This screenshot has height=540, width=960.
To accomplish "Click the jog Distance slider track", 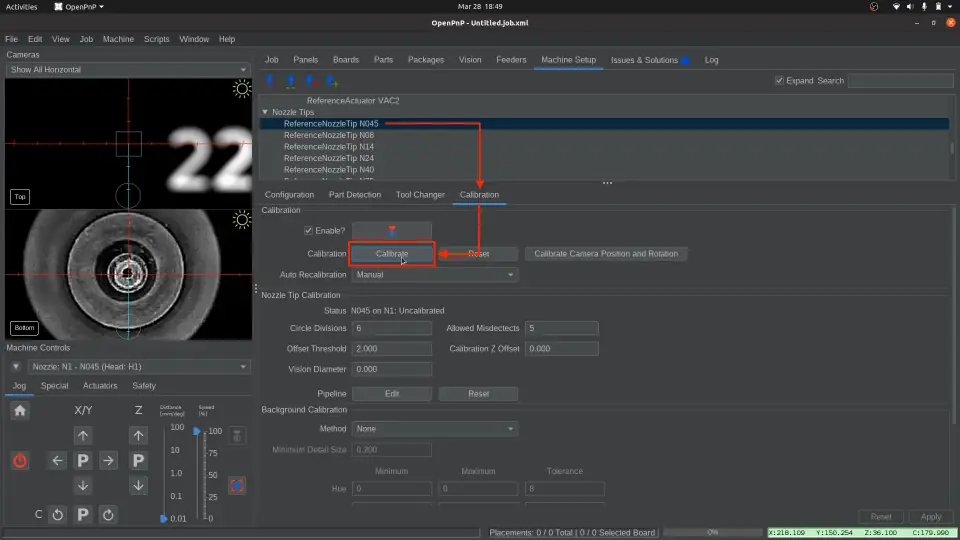I will [164, 475].
